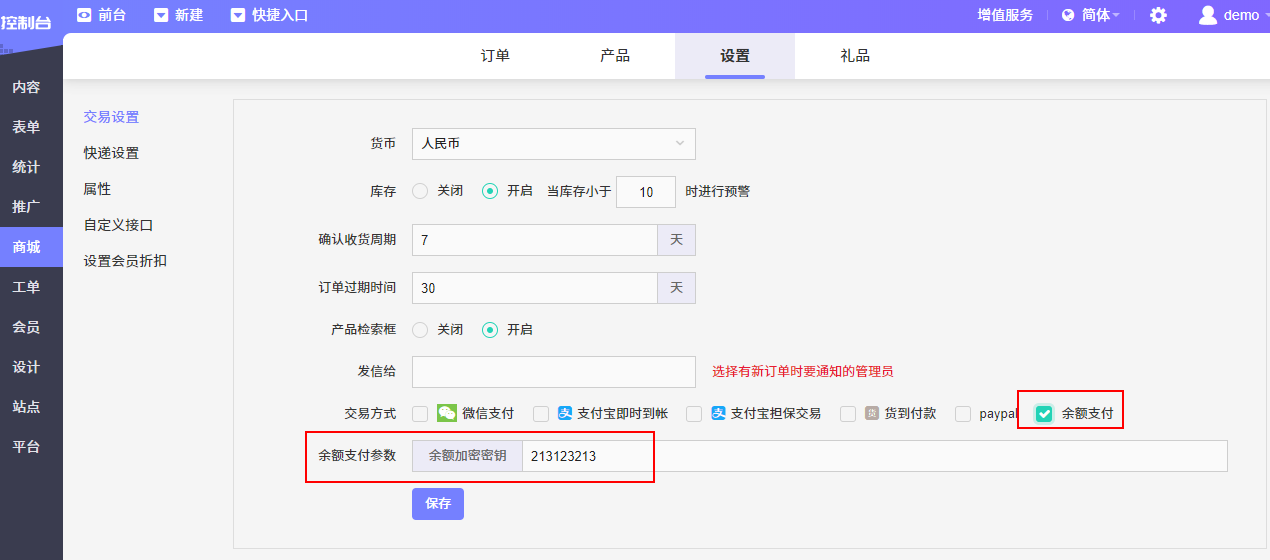The height and width of the screenshot is (560, 1270).
Task: Click the 余额加密密钥 input field
Action: click(x=870, y=456)
